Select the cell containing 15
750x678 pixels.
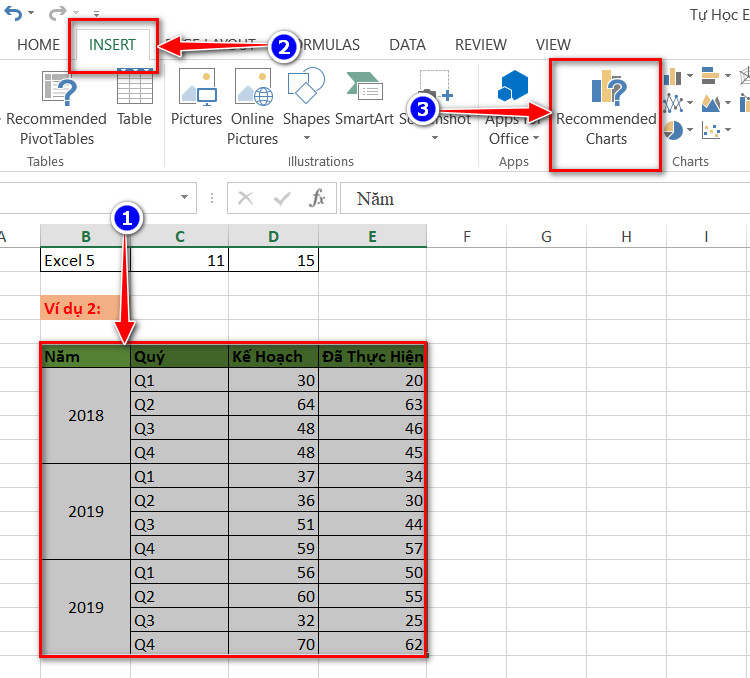pyautogui.click(x=273, y=260)
